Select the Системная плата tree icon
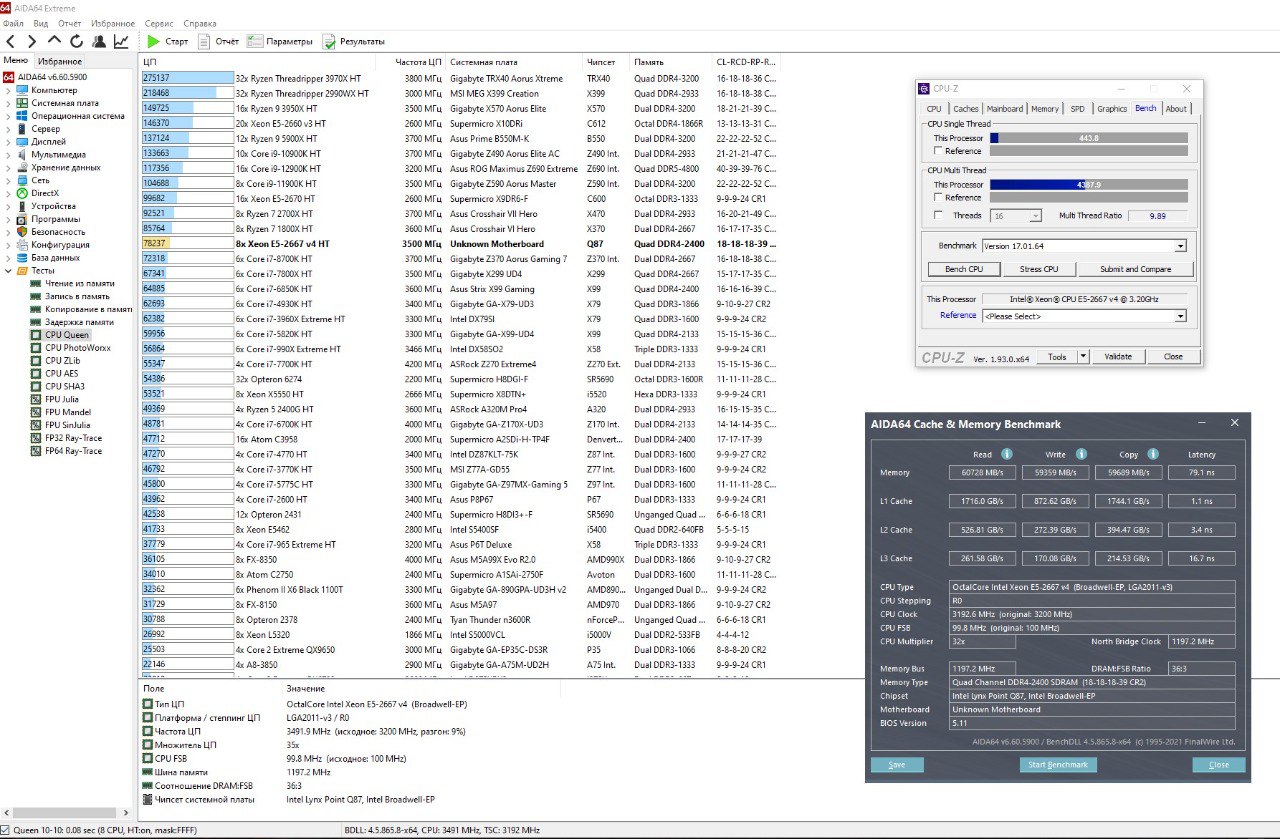Screen dimensions: 1280x839 point(22,103)
